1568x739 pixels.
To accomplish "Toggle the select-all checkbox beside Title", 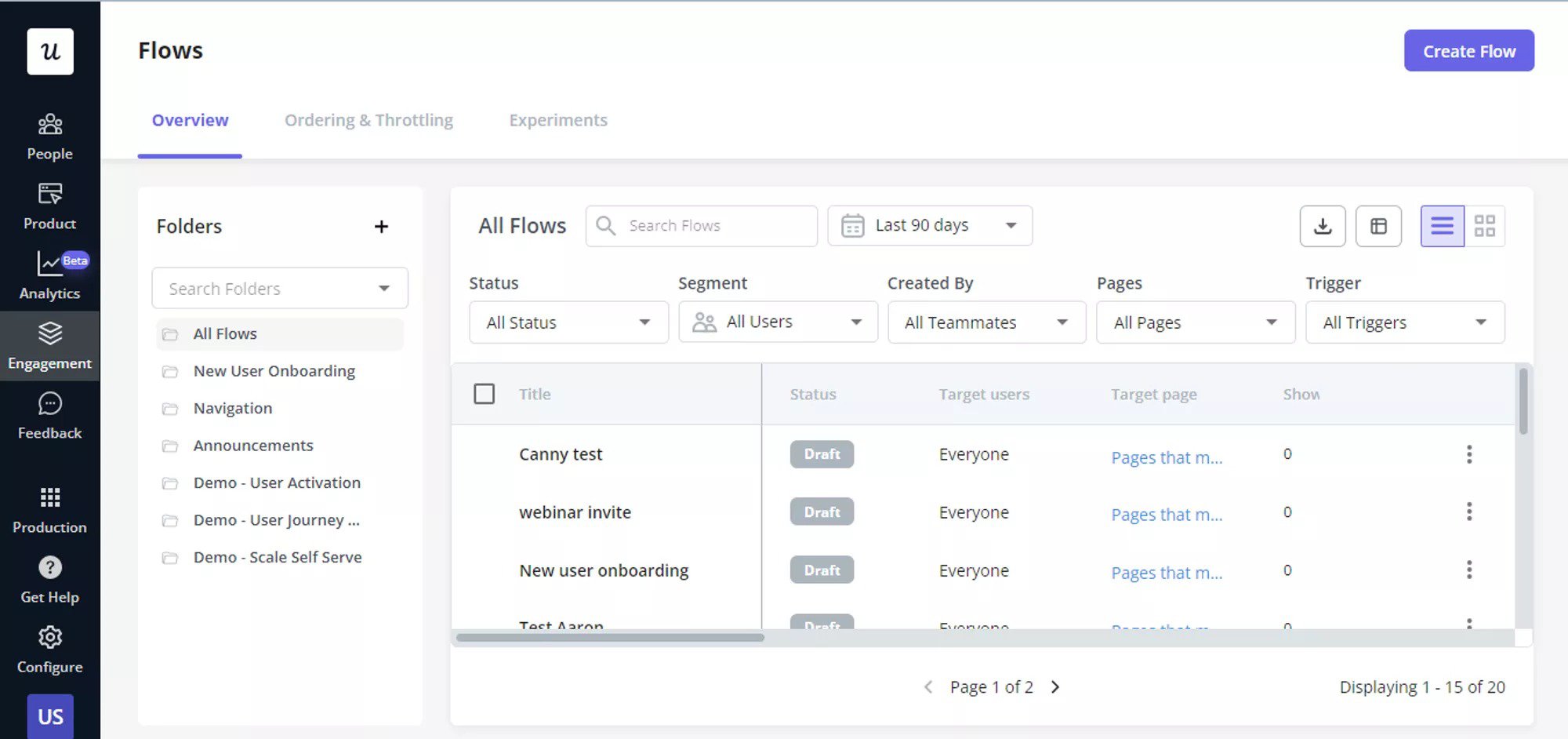I will coord(484,394).
